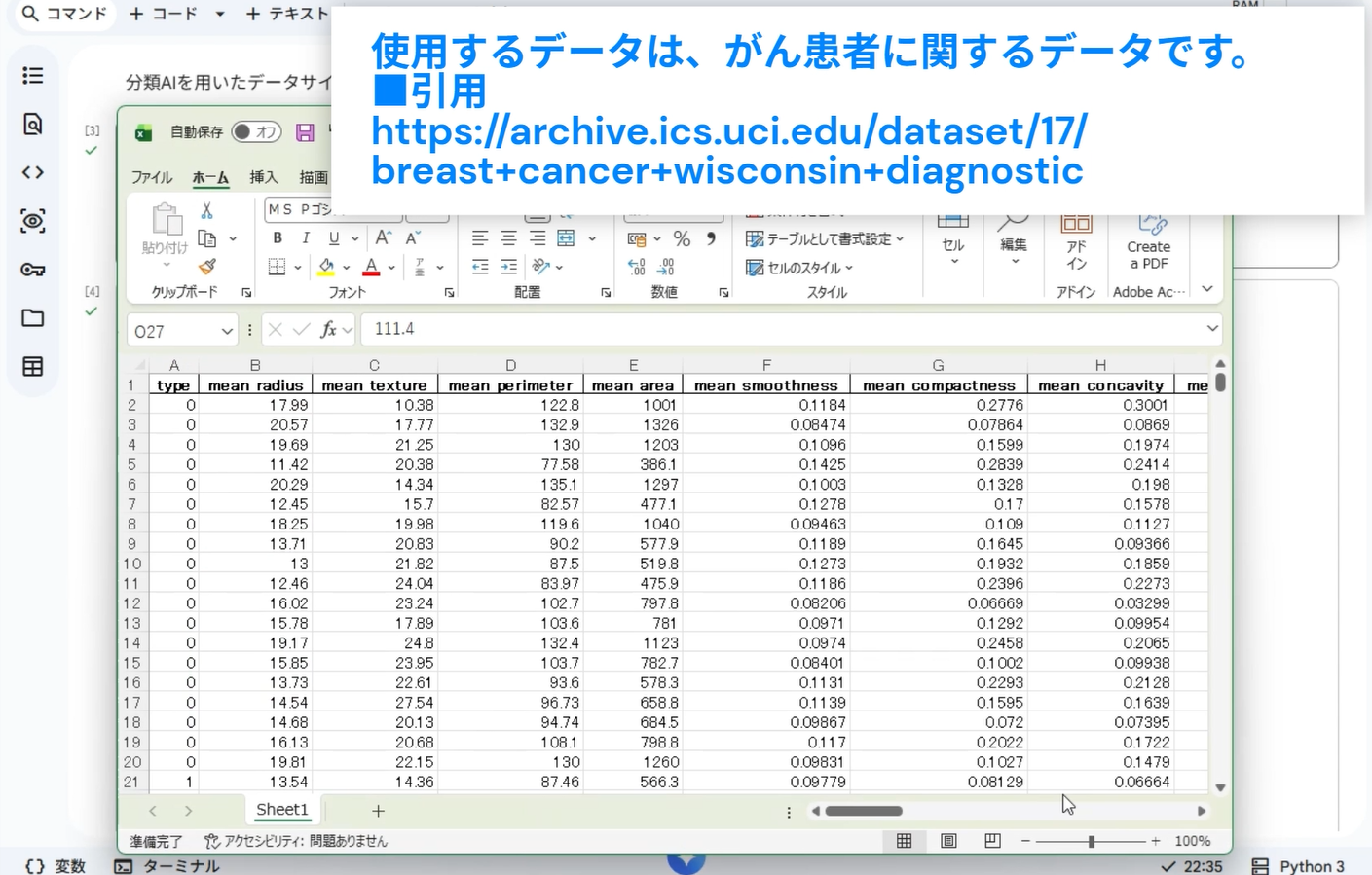Open the Terminal button at bottom
The width and height of the screenshot is (1372, 875).
pos(167,866)
